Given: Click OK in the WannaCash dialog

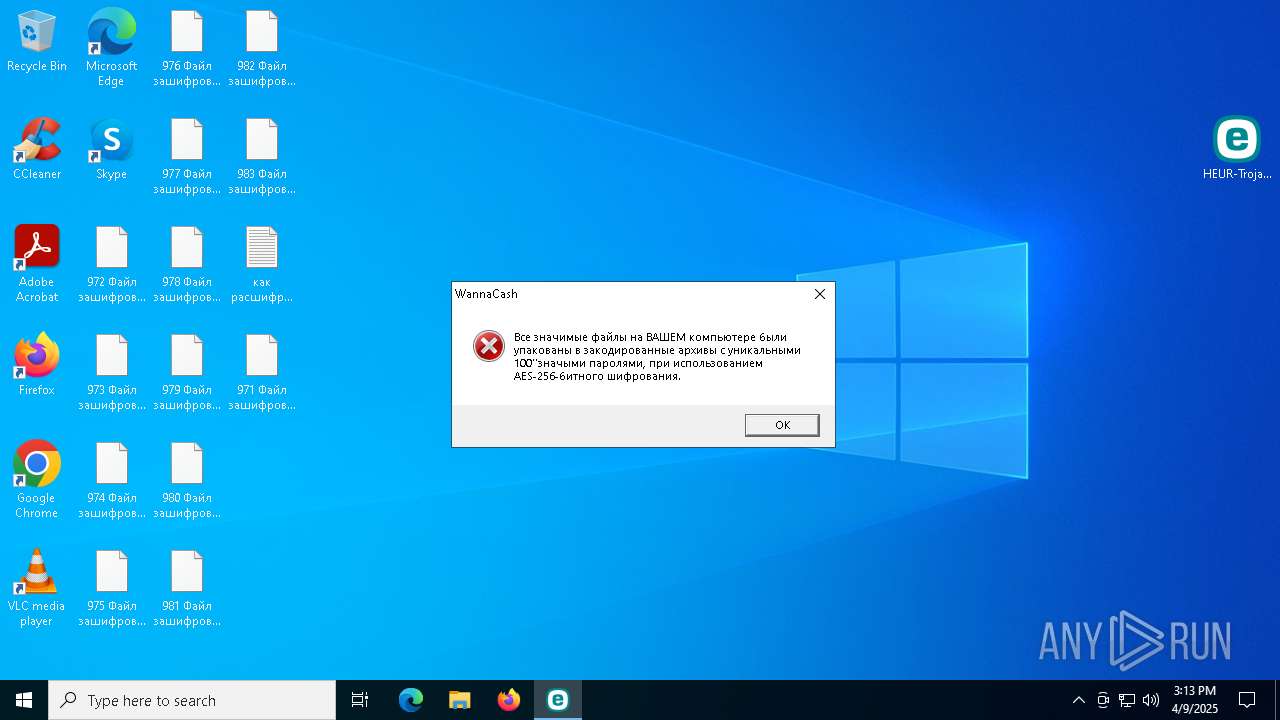Looking at the screenshot, I should coord(782,425).
